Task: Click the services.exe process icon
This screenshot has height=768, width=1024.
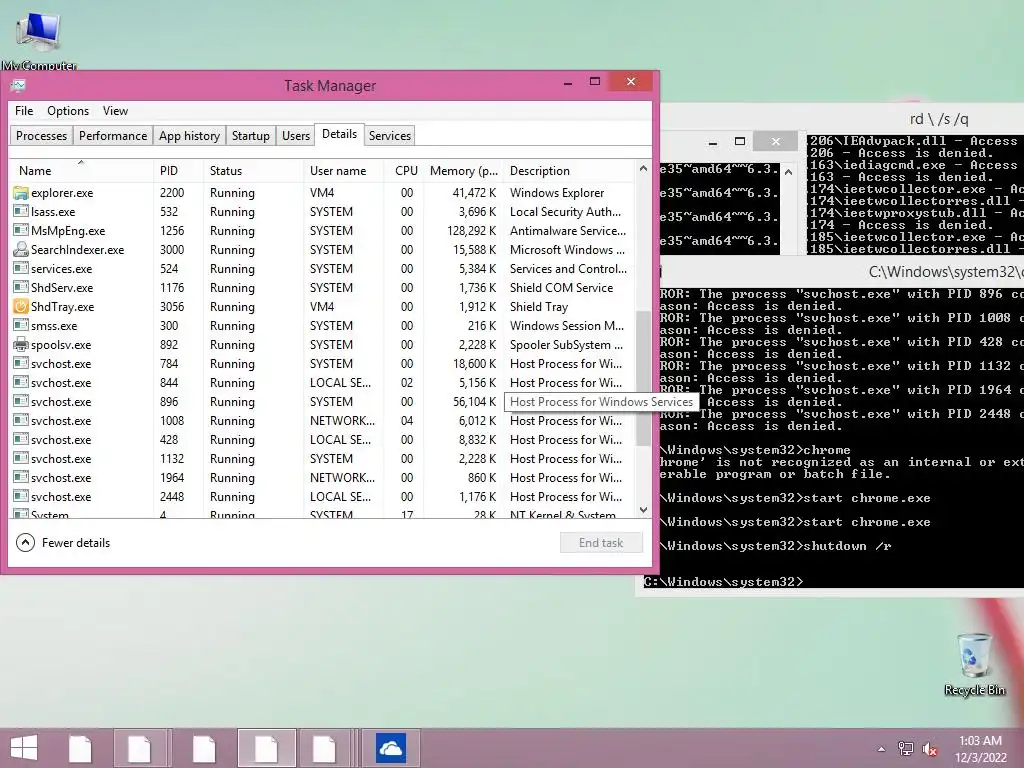Action: tap(21, 268)
